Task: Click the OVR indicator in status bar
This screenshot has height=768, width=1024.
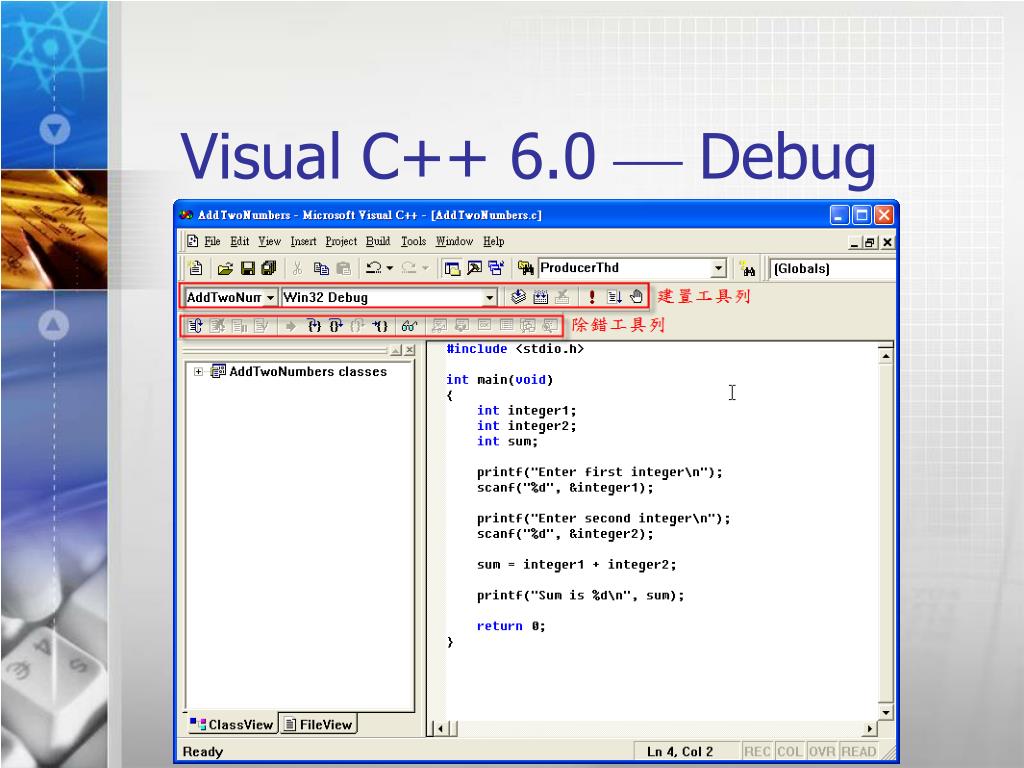Action: click(822, 752)
